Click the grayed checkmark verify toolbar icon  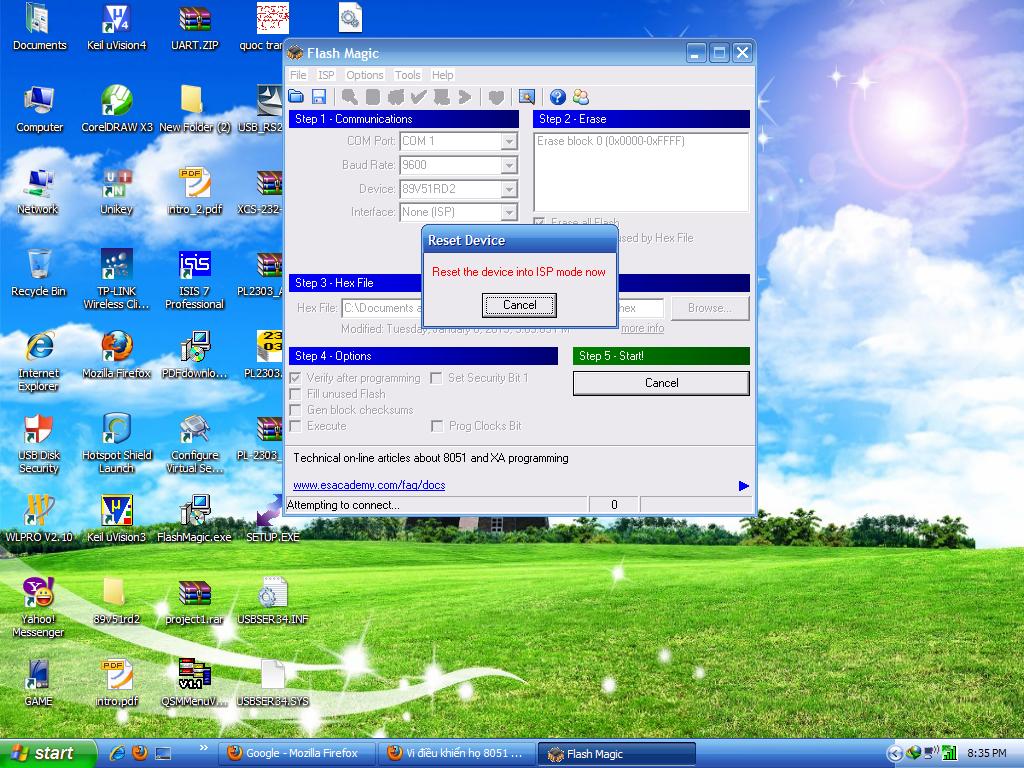coord(419,97)
